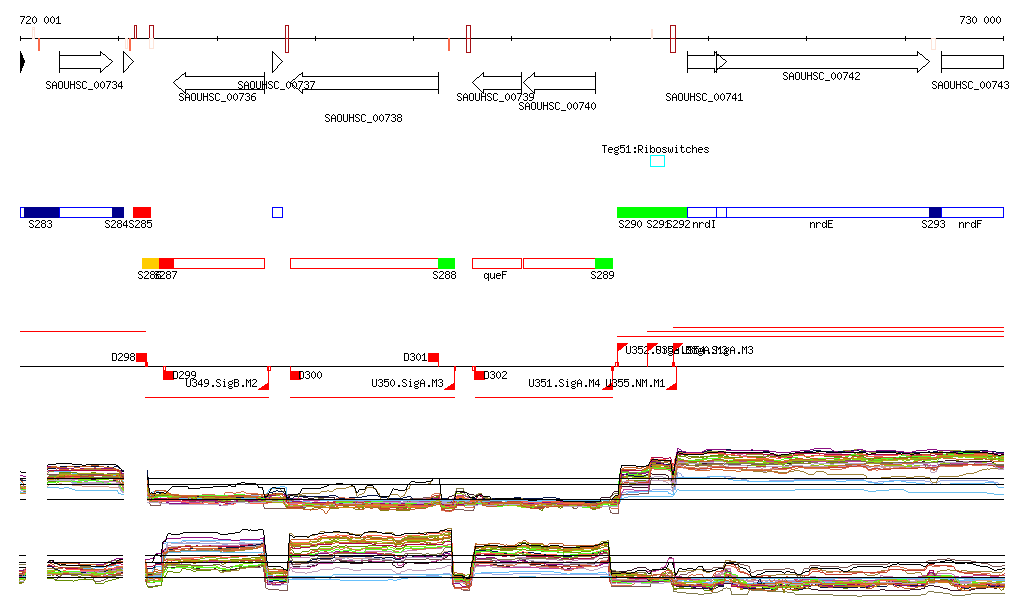Select the long SAOUHSC_00738 gene arrow
This screenshot has width=1024, height=611.
pyautogui.click(x=364, y=83)
